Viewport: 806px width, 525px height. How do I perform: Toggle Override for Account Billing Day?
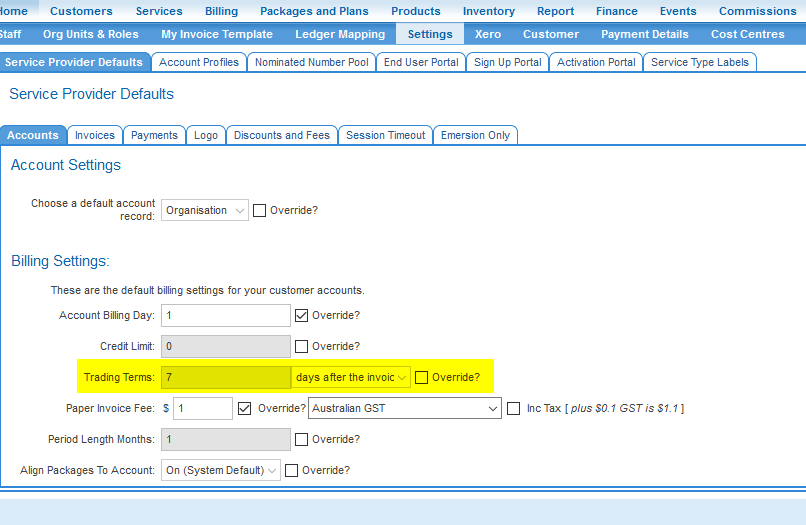[302, 315]
